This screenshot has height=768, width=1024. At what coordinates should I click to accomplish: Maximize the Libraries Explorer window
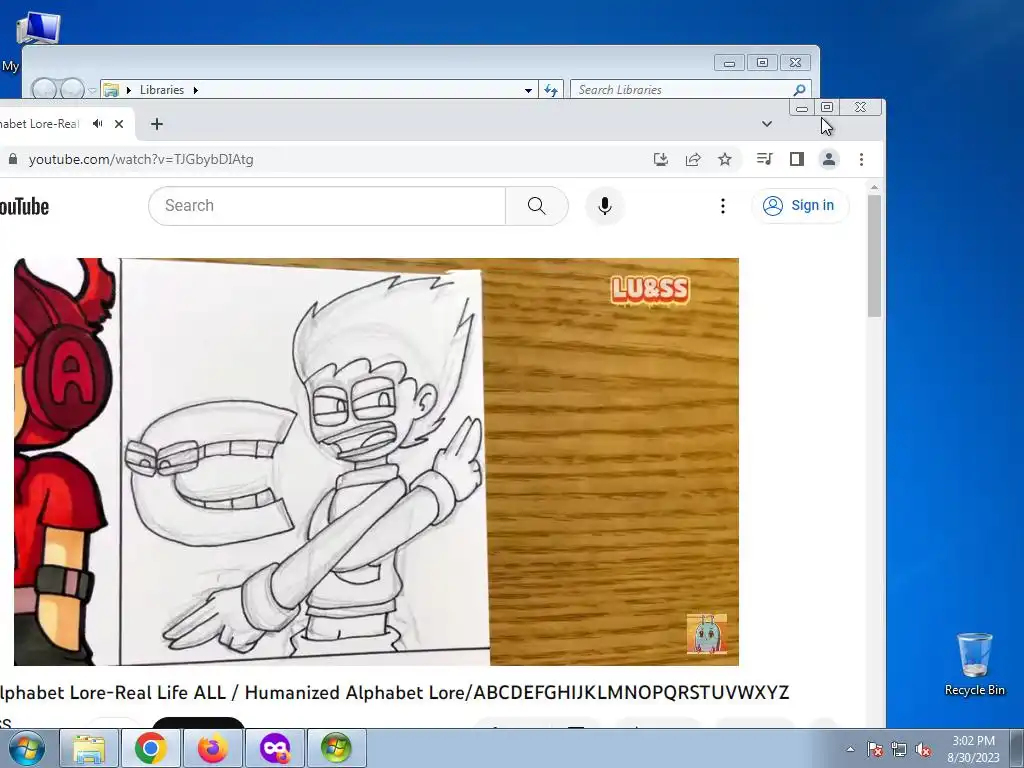pos(762,63)
